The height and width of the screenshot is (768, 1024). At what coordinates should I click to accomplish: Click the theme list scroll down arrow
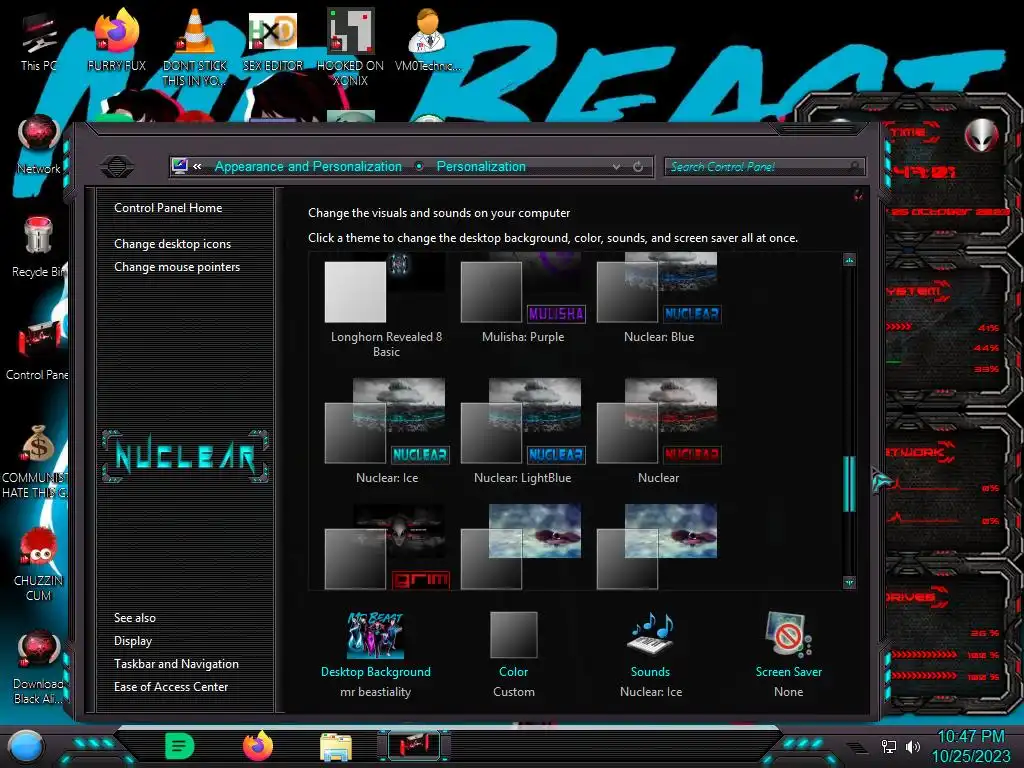pos(849,583)
